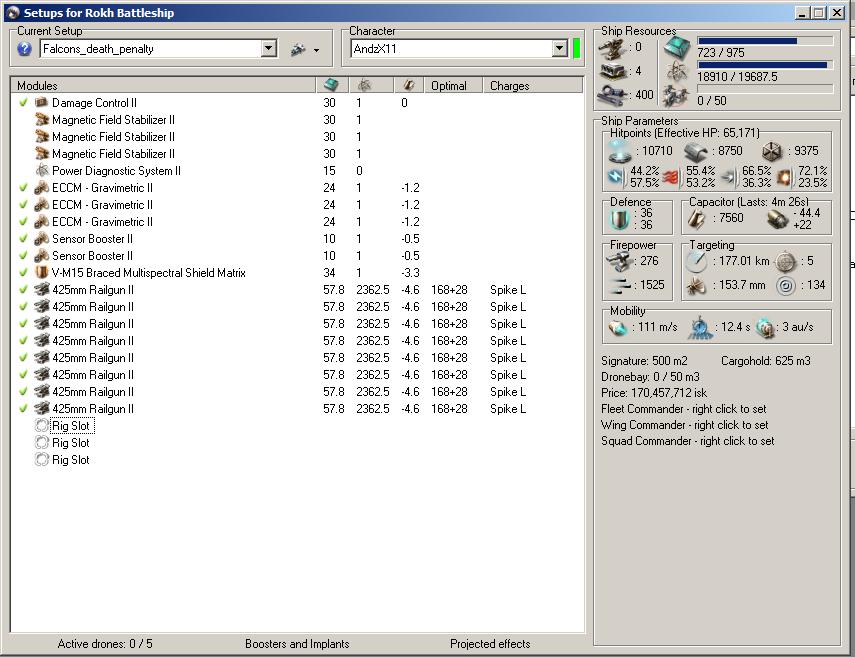The height and width of the screenshot is (657, 855).
Task: Click the first 425mm Railgun II turret icon
Action: [42, 290]
